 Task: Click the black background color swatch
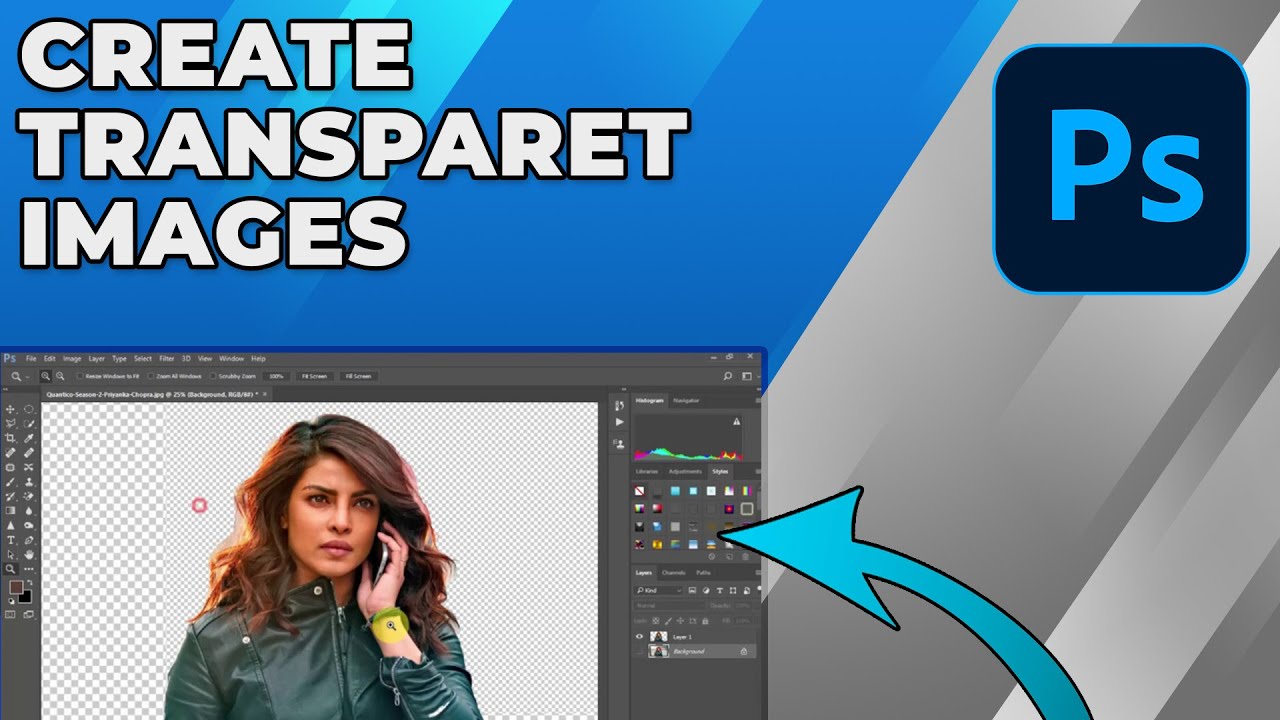tap(25, 596)
